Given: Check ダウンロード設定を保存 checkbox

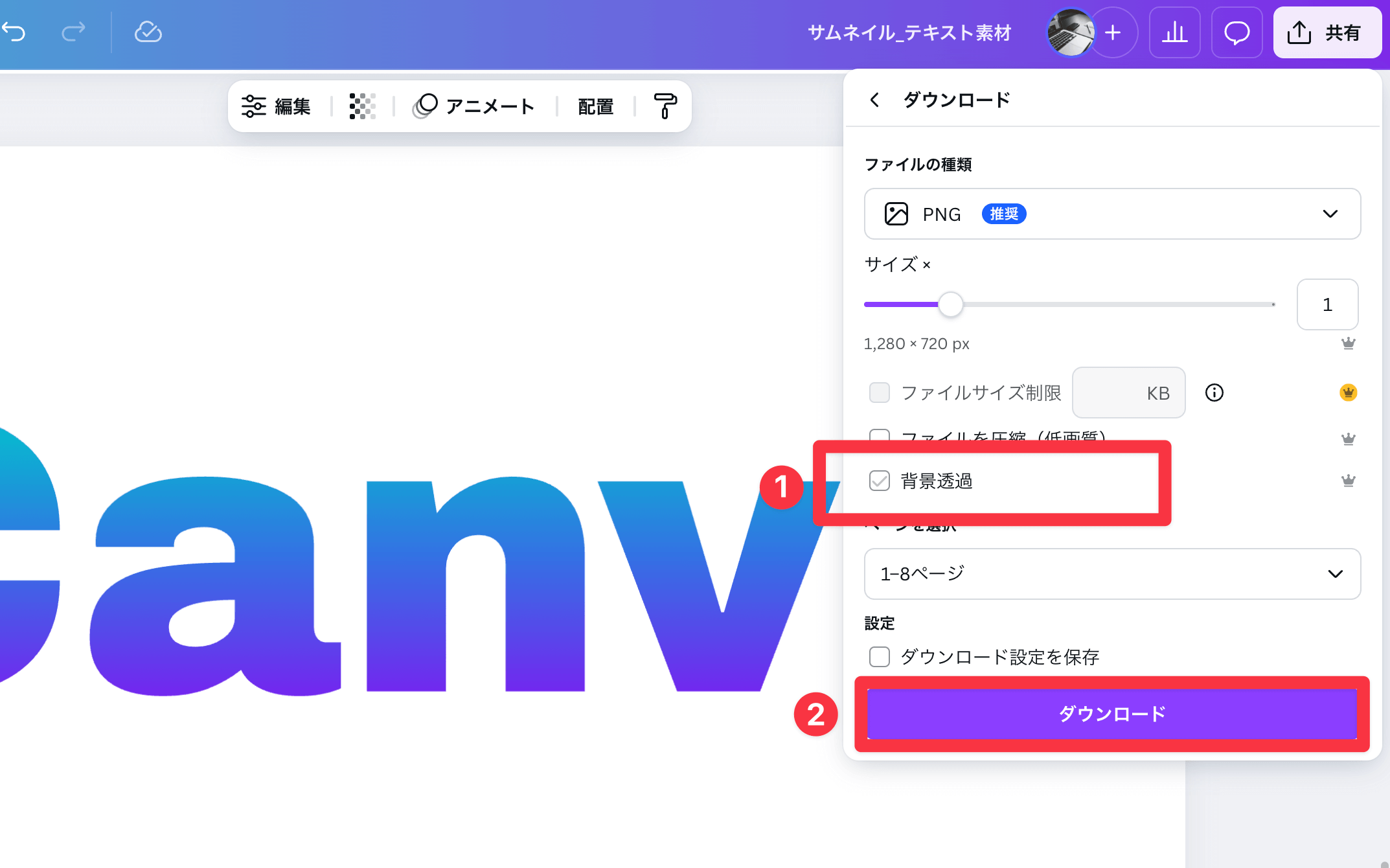Looking at the screenshot, I should point(880,657).
